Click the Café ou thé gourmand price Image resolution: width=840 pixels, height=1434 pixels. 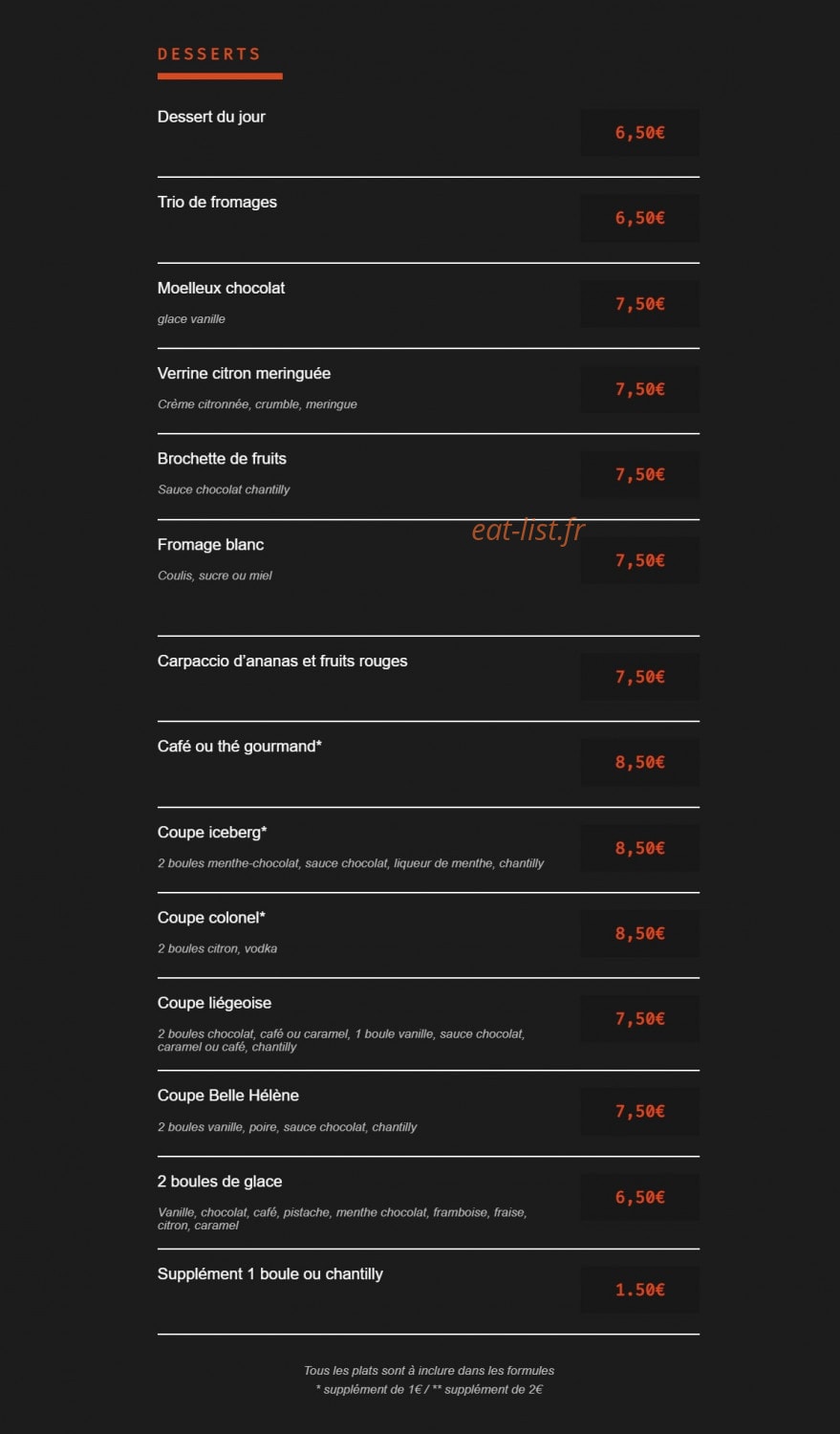tap(639, 762)
